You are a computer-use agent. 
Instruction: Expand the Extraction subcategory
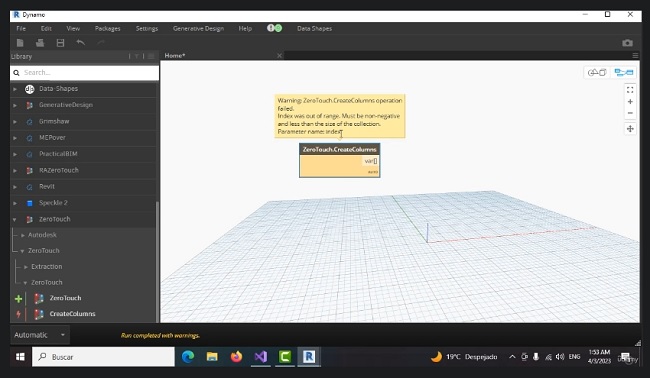point(26,267)
